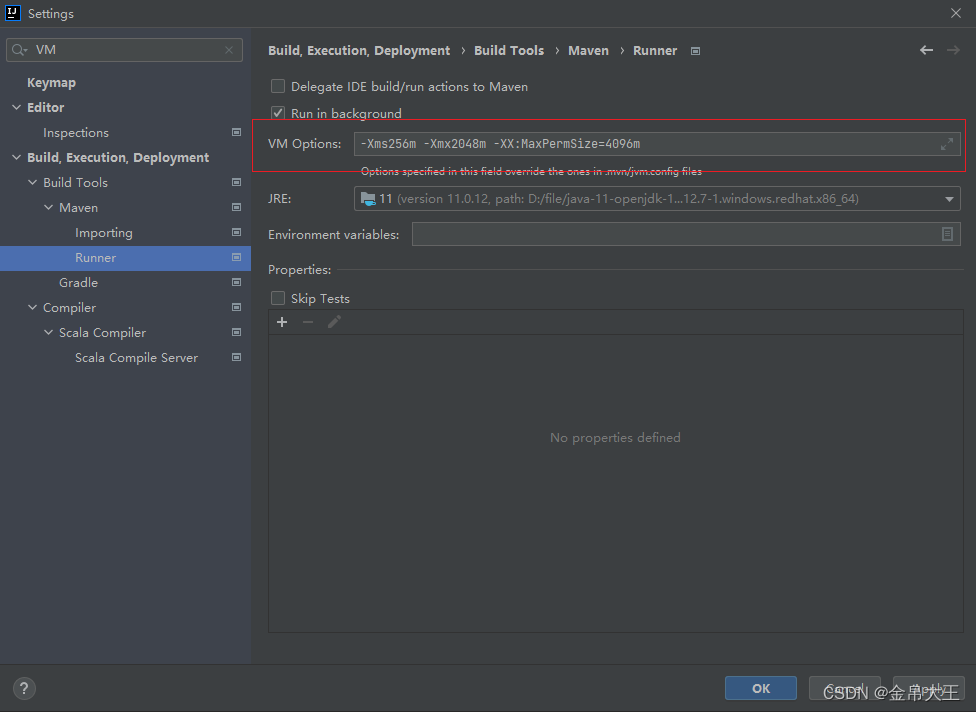Click the Runner breadcrumb
Screen dimensions: 976x712
(655, 51)
